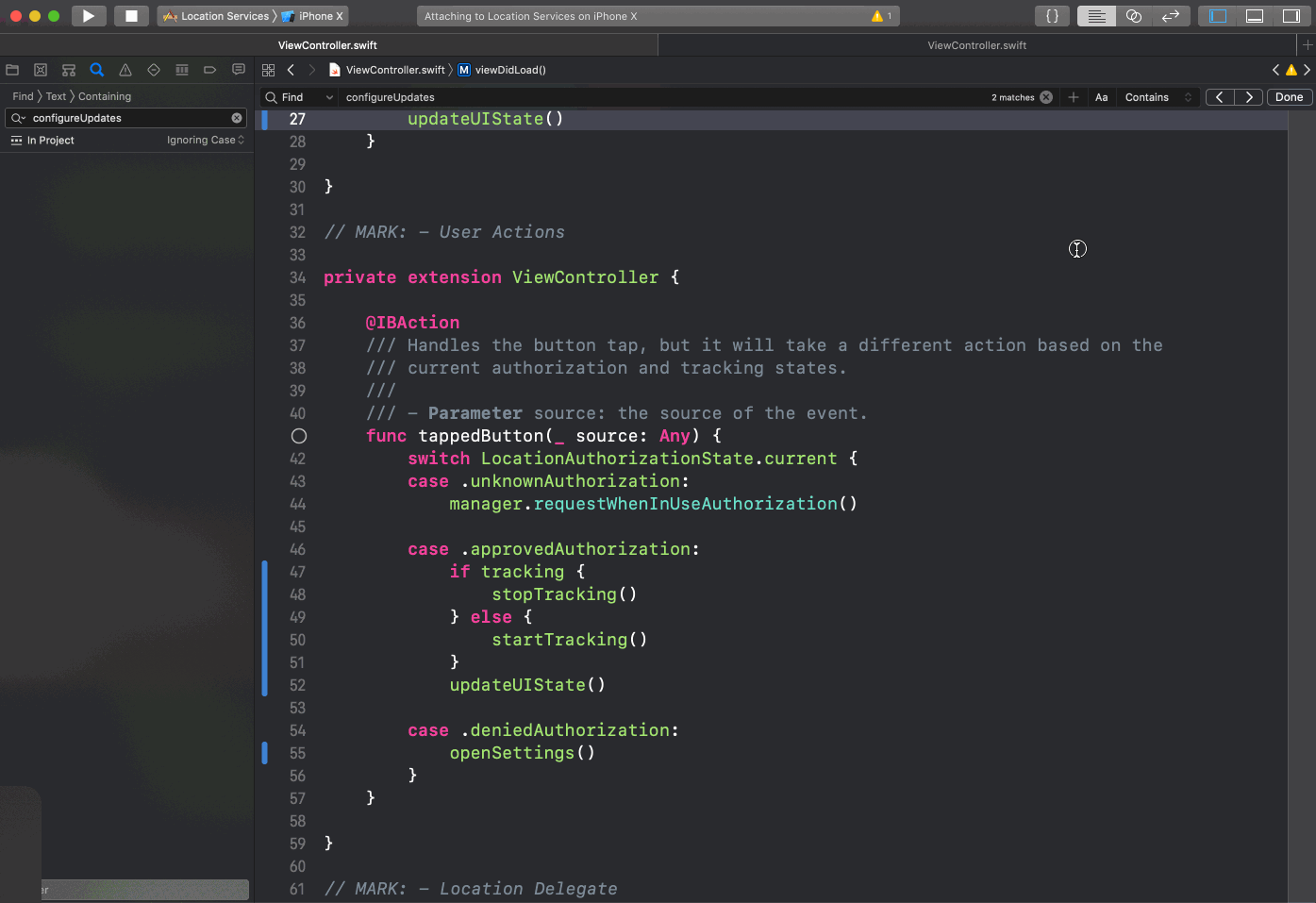Toggle the inspectors panel
This screenshot has height=903, width=1316.
(1291, 16)
